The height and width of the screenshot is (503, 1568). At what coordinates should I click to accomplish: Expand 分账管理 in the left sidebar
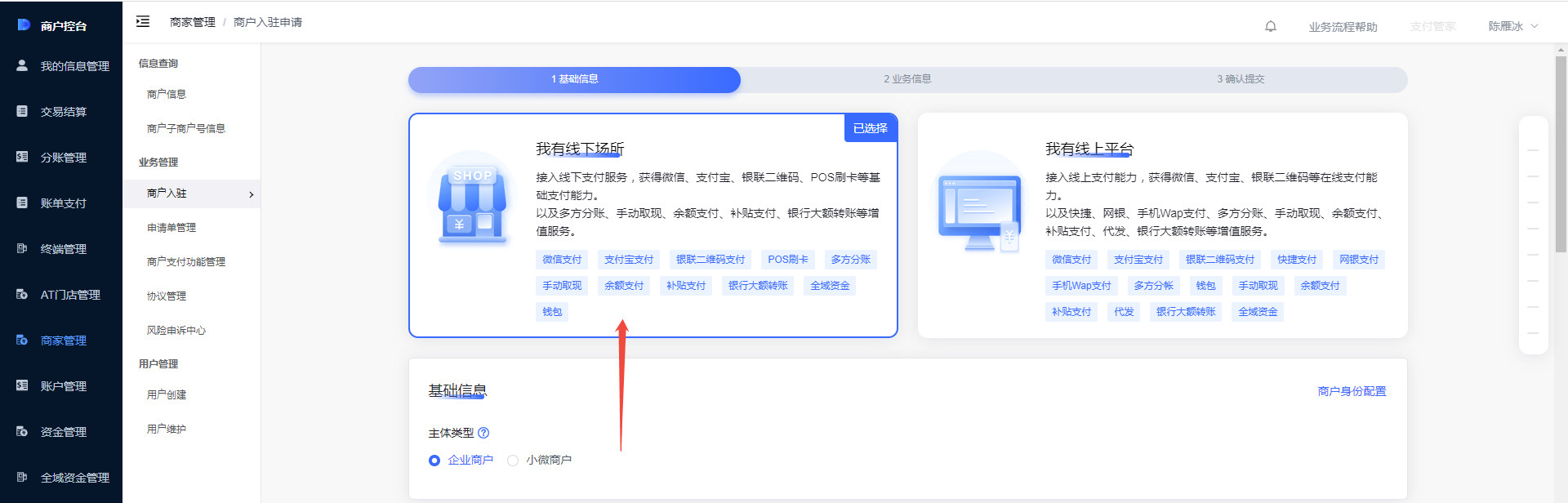click(63, 158)
